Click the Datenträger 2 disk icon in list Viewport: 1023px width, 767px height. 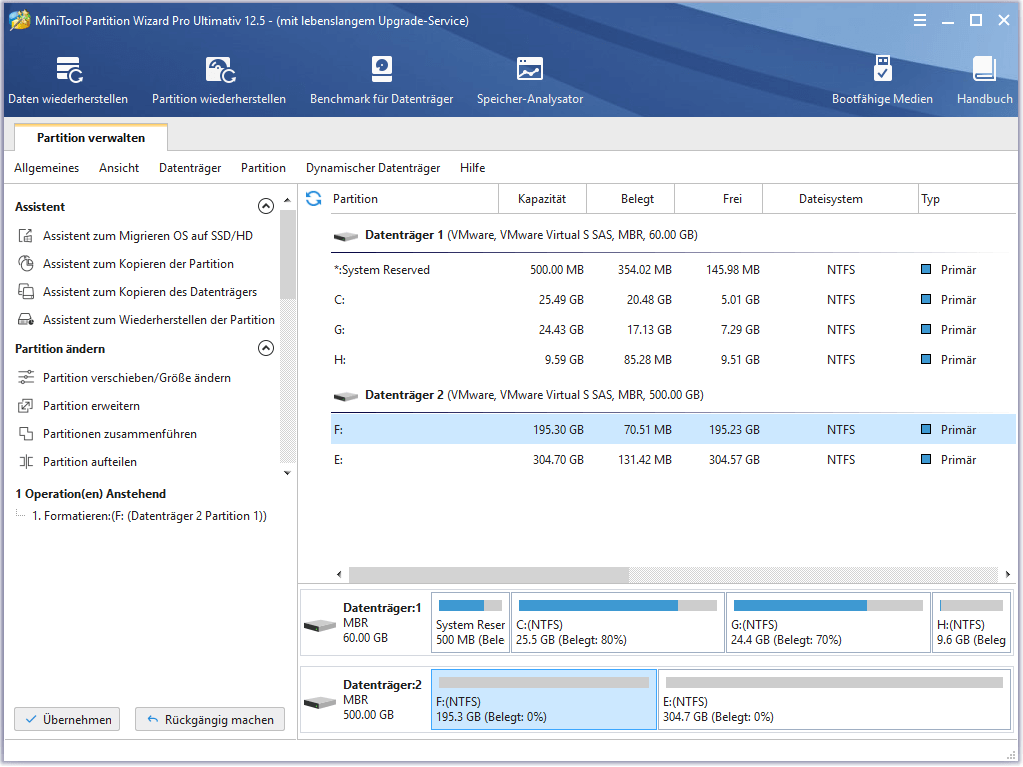click(x=346, y=396)
